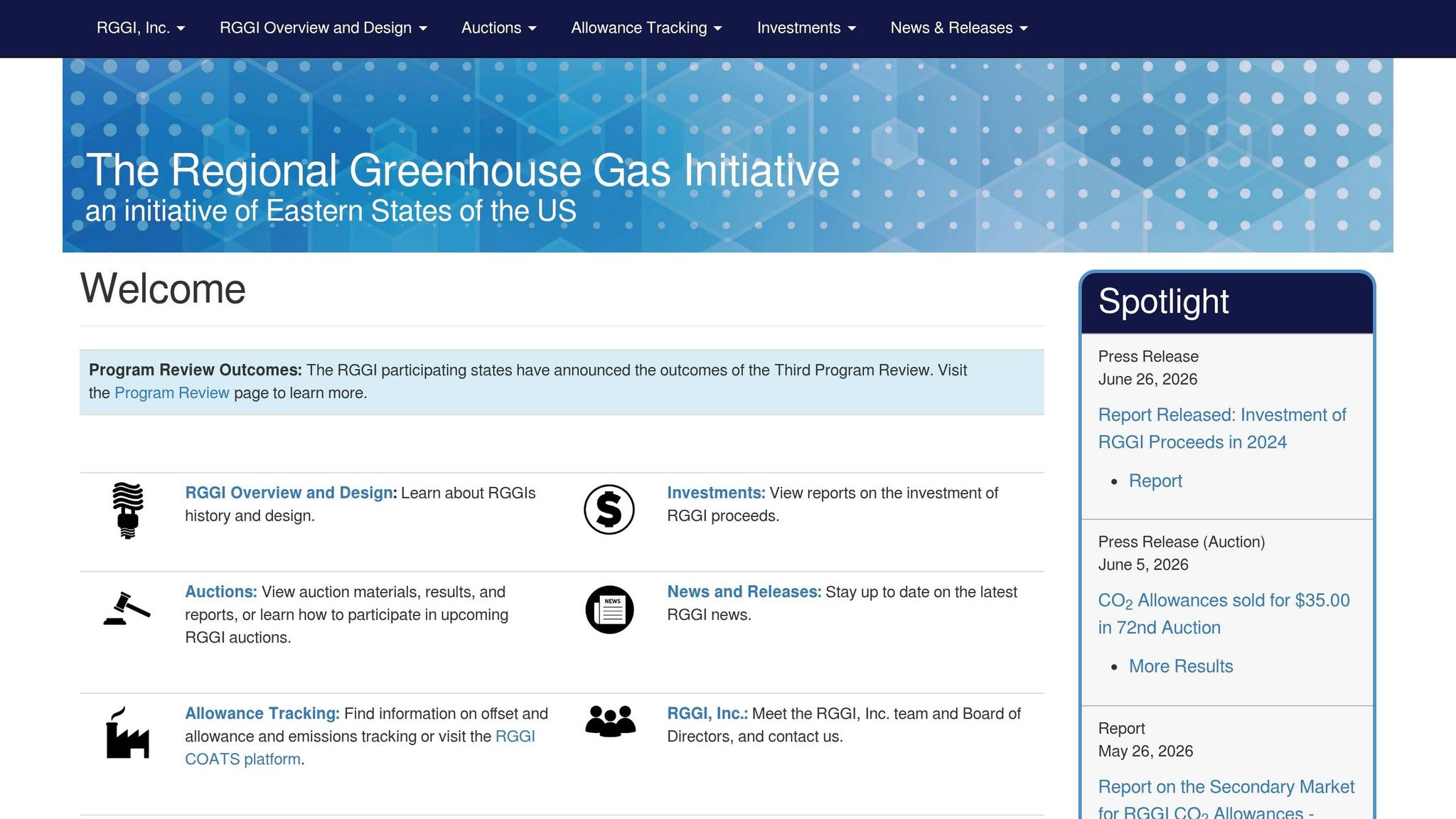The height and width of the screenshot is (819, 1456).
Task: Click the newspaper icon beside News and Releases
Action: (609, 609)
